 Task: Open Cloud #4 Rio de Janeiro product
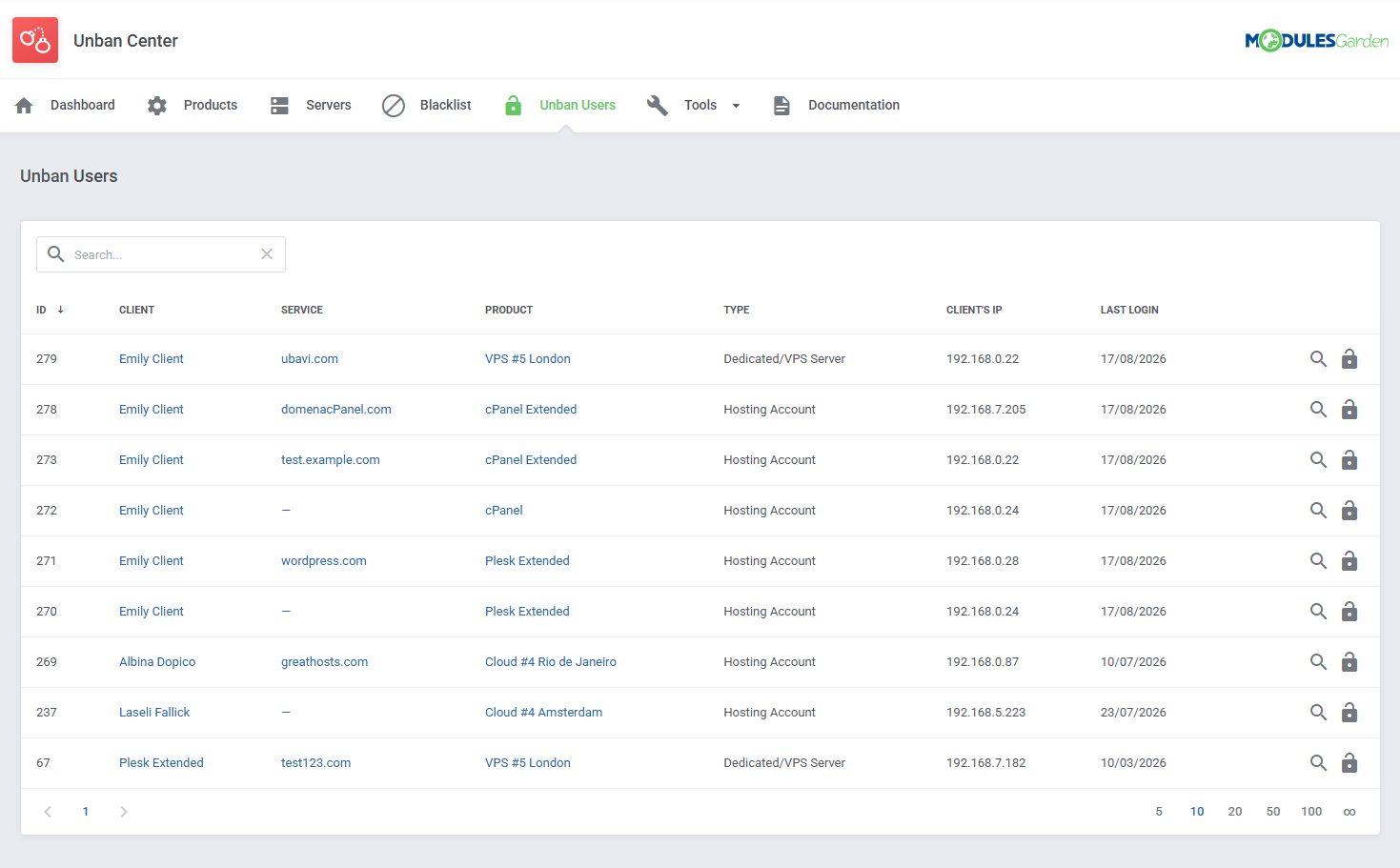click(x=551, y=662)
